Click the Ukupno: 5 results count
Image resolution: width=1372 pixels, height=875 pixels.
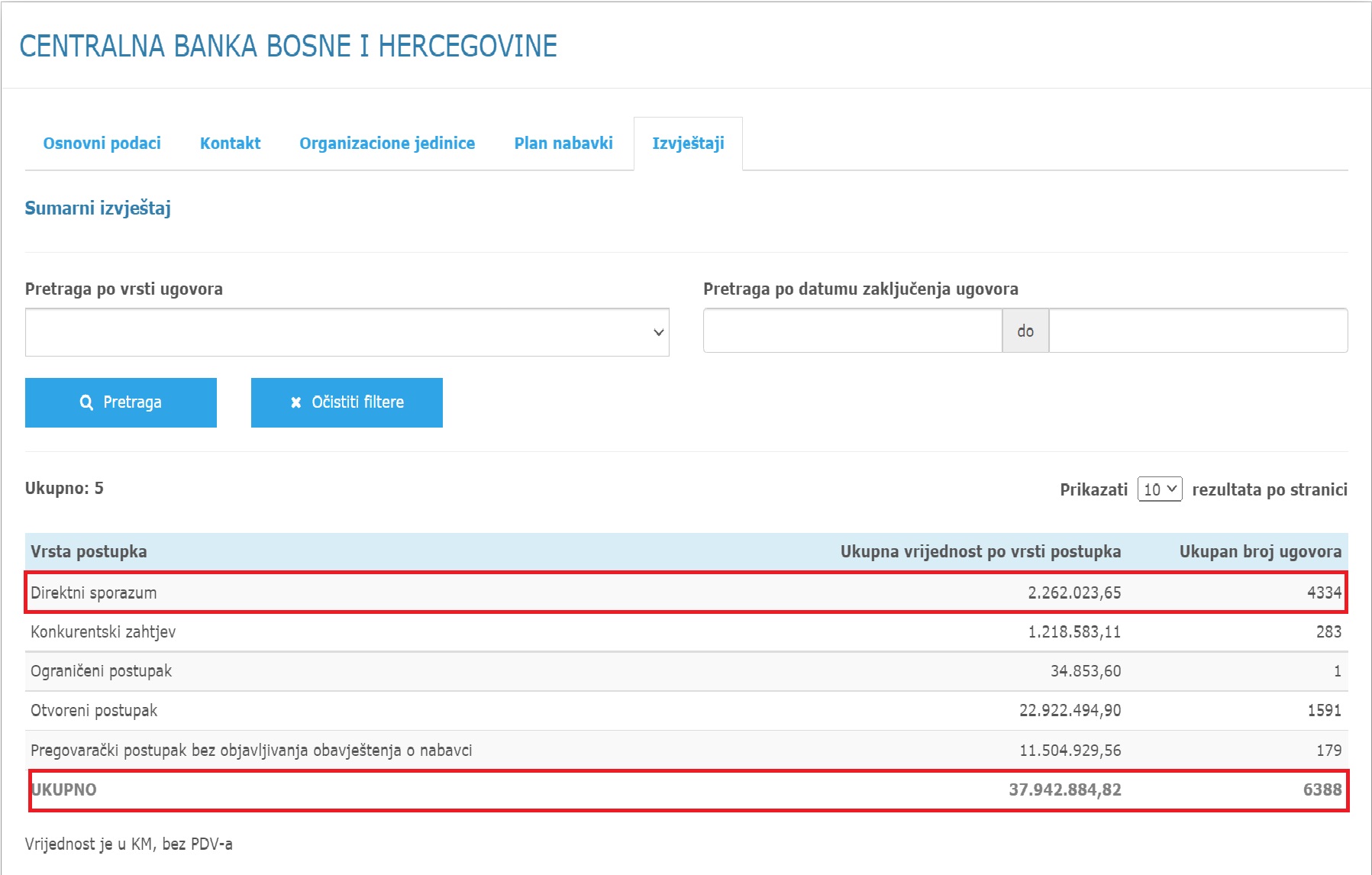coord(64,489)
